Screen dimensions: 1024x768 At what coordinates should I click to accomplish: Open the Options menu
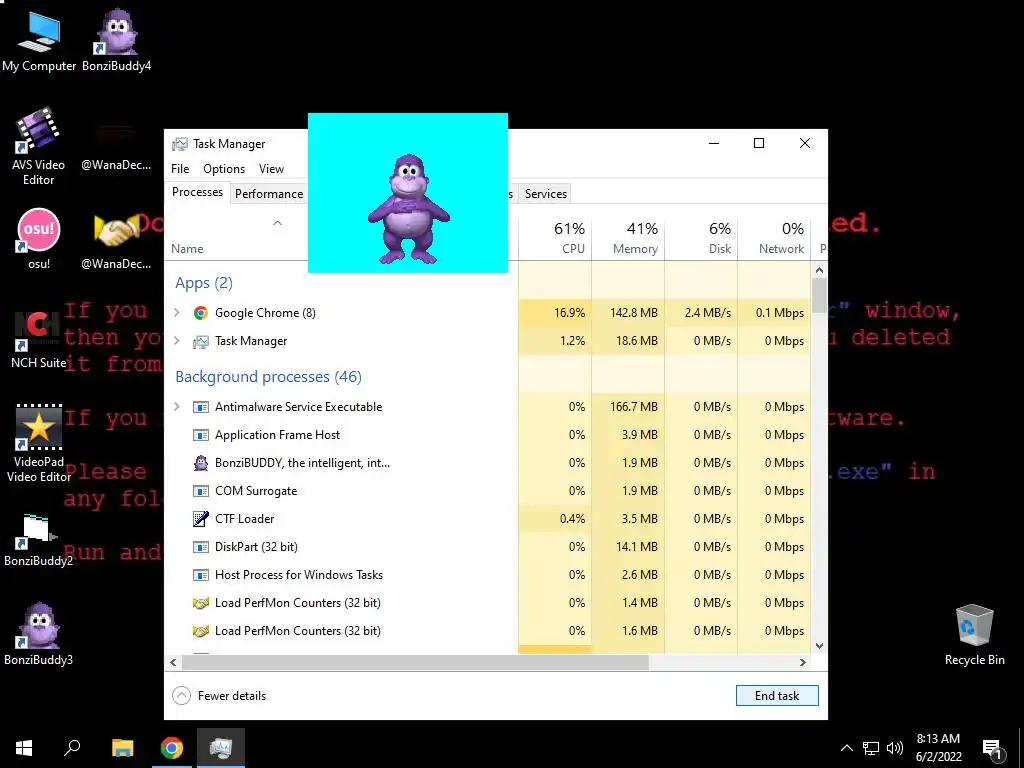224,169
